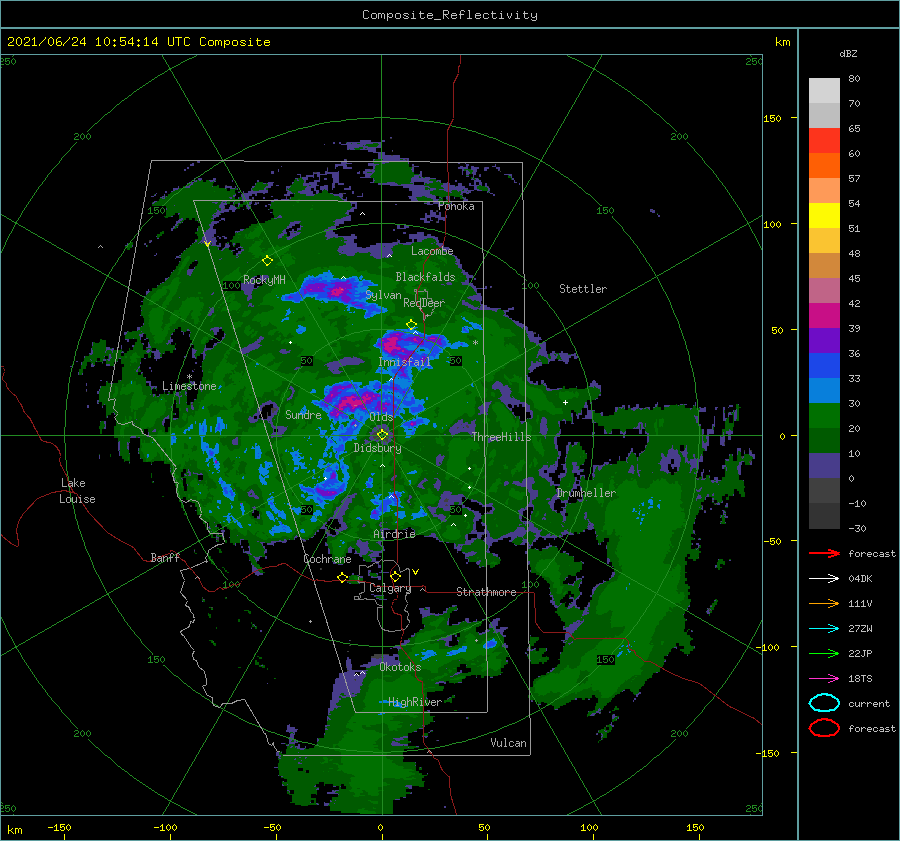Click the Lacombe town label

click(x=432, y=251)
